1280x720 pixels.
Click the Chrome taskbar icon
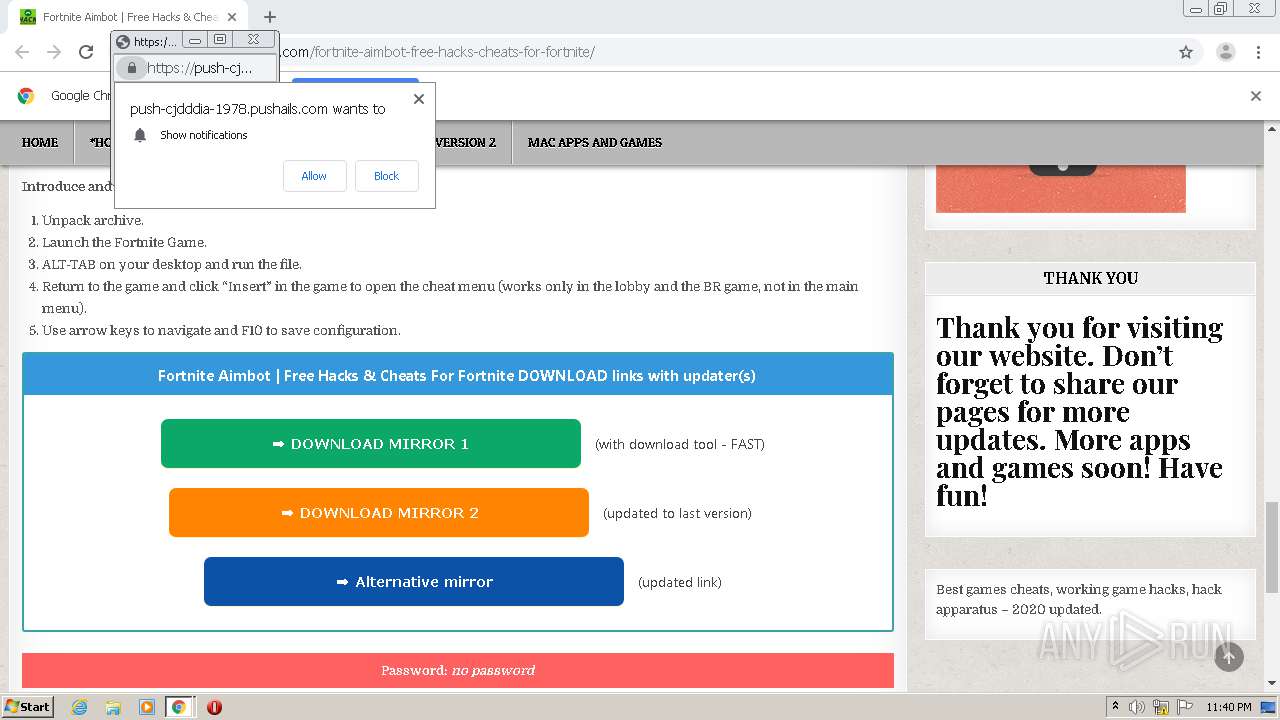(179, 707)
